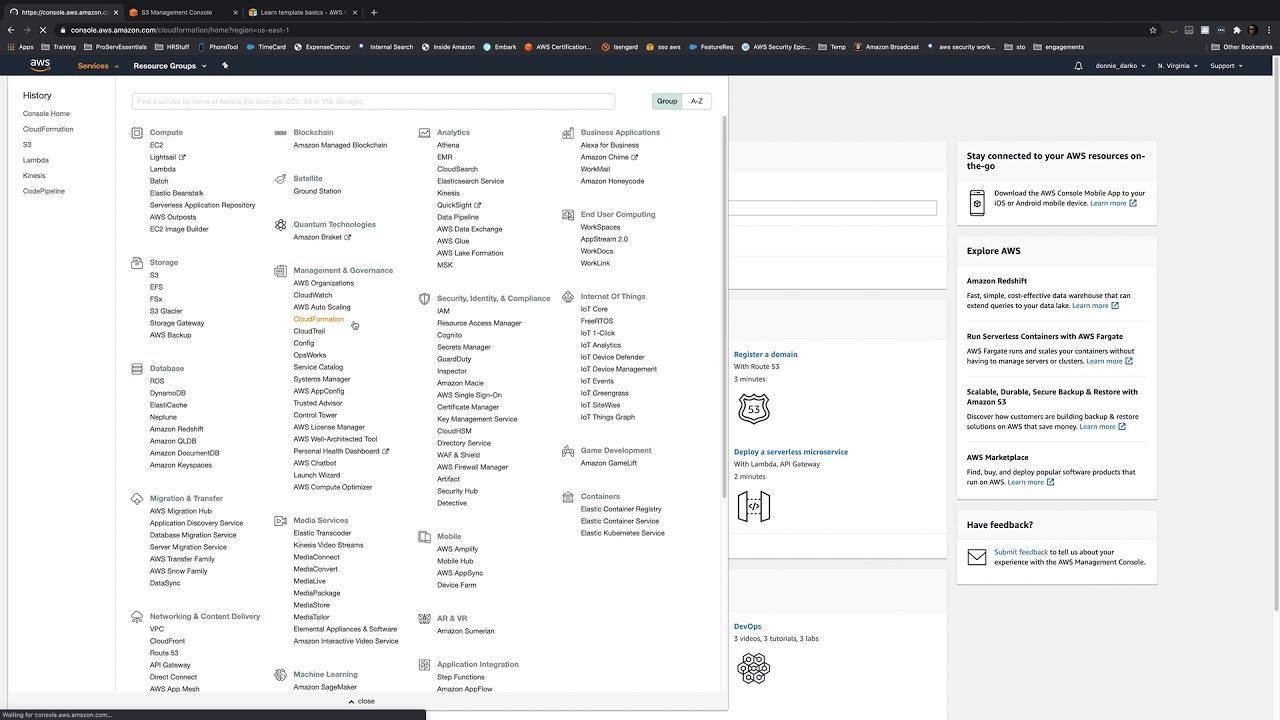Click the Internet Of Things category icon
This screenshot has width=1280, height=720.
coord(568,296)
